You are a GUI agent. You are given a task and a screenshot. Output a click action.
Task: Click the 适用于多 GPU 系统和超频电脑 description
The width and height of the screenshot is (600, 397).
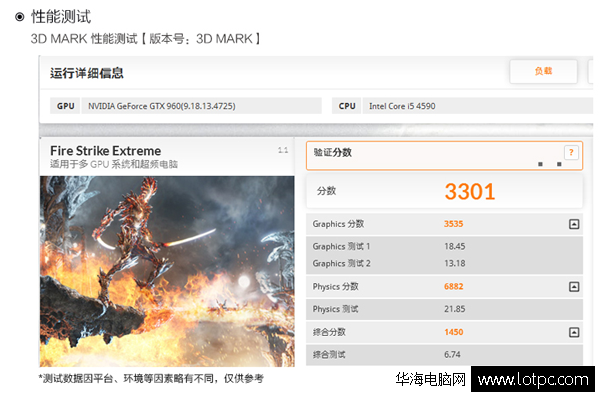point(114,164)
